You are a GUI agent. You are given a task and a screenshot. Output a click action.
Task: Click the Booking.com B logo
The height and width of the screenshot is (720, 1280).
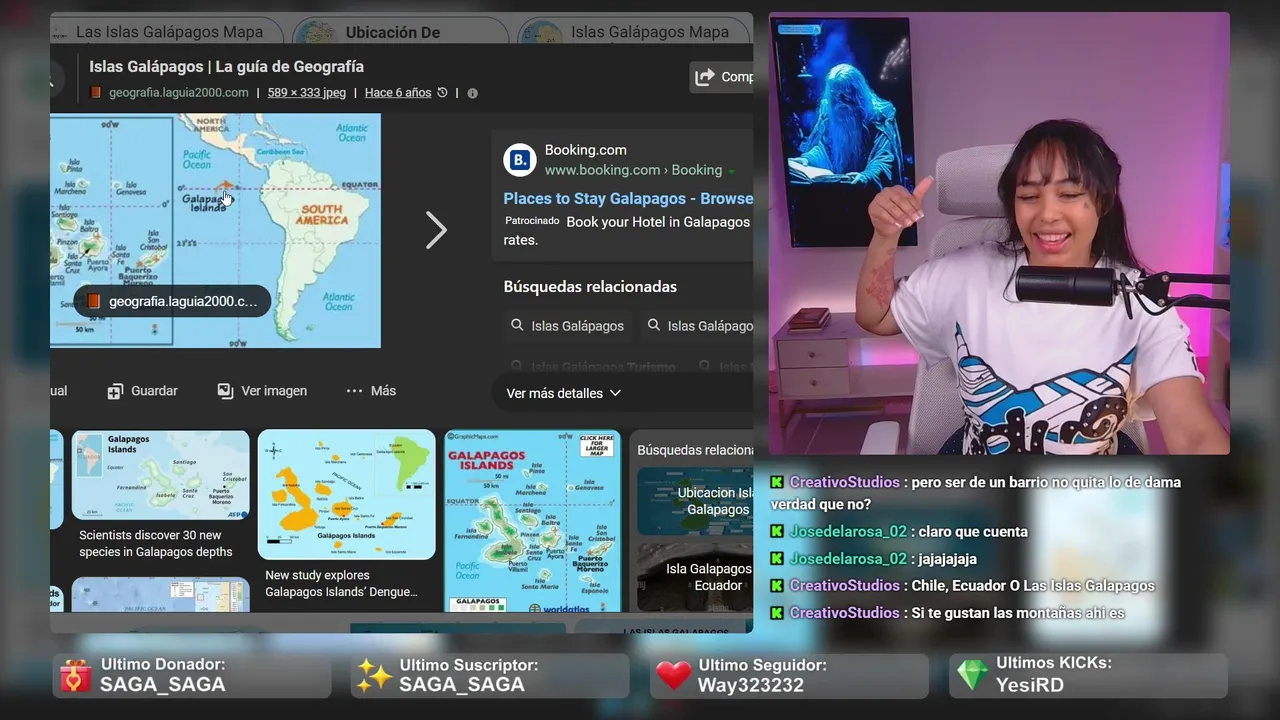(x=520, y=160)
